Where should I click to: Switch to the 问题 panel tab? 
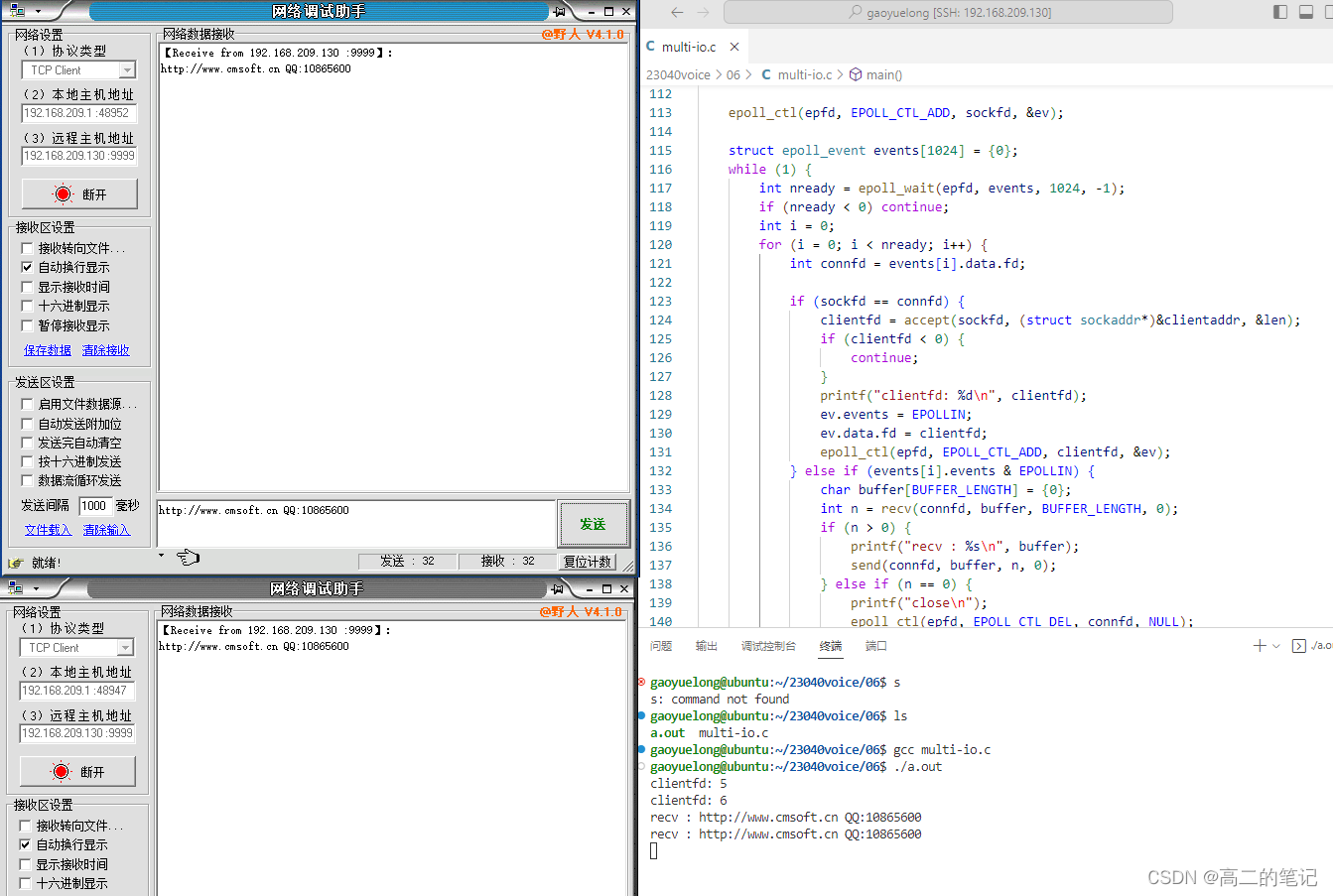click(661, 646)
